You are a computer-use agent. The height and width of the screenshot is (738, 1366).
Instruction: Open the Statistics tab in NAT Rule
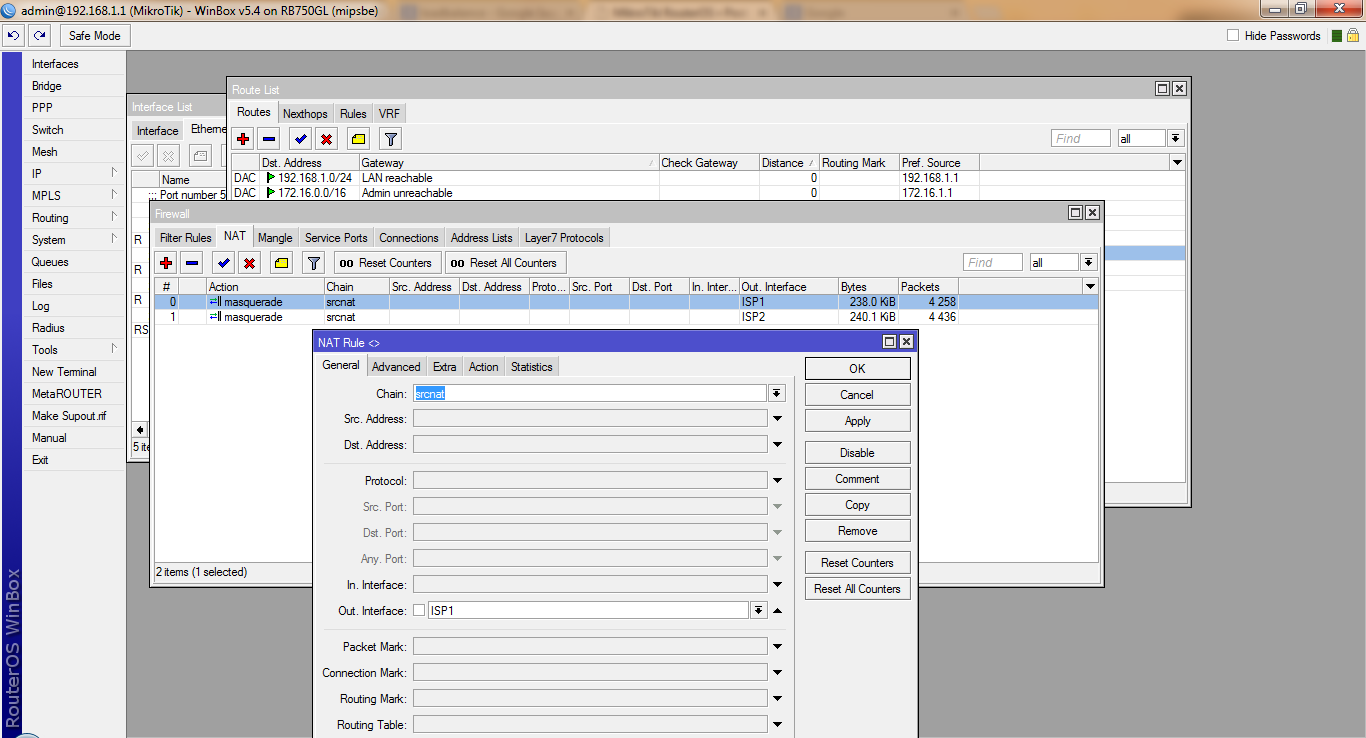coord(532,367)
